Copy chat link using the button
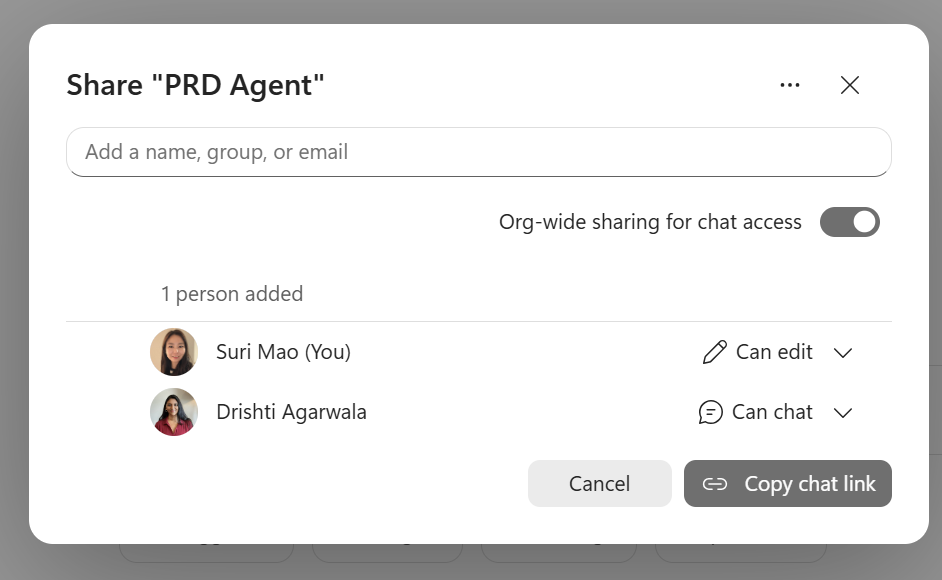 tap(788, 483)
